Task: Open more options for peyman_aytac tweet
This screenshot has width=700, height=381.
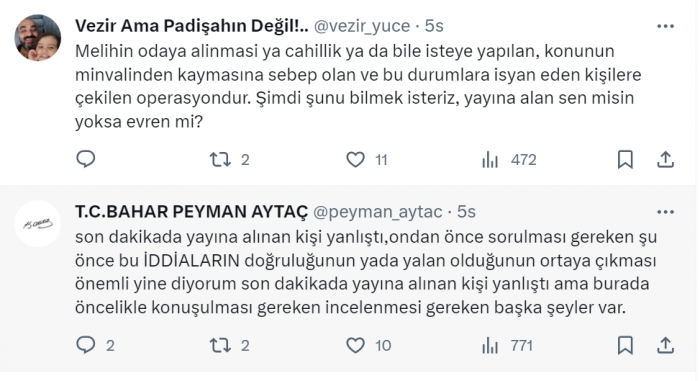Action: point(665,212)
